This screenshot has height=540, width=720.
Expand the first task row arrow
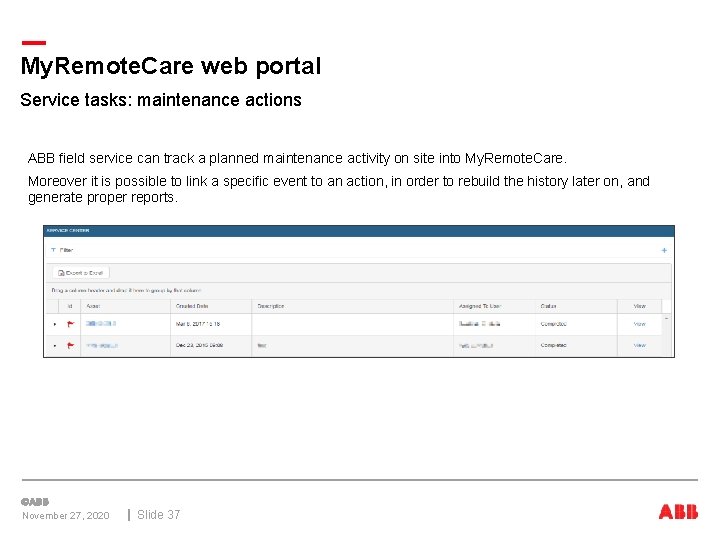(54, 324)
